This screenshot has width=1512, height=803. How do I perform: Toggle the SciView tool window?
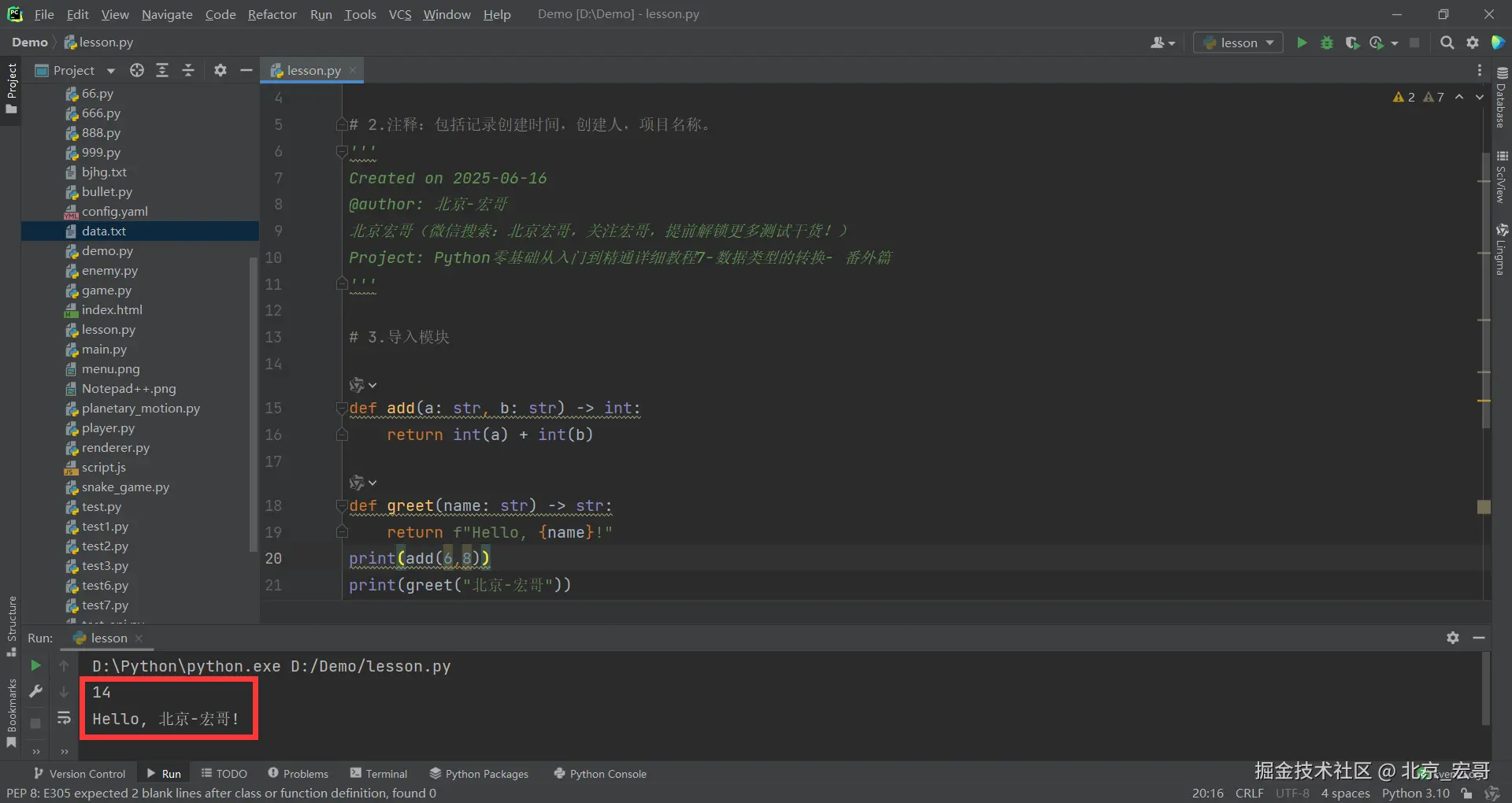pos(1502,176)
